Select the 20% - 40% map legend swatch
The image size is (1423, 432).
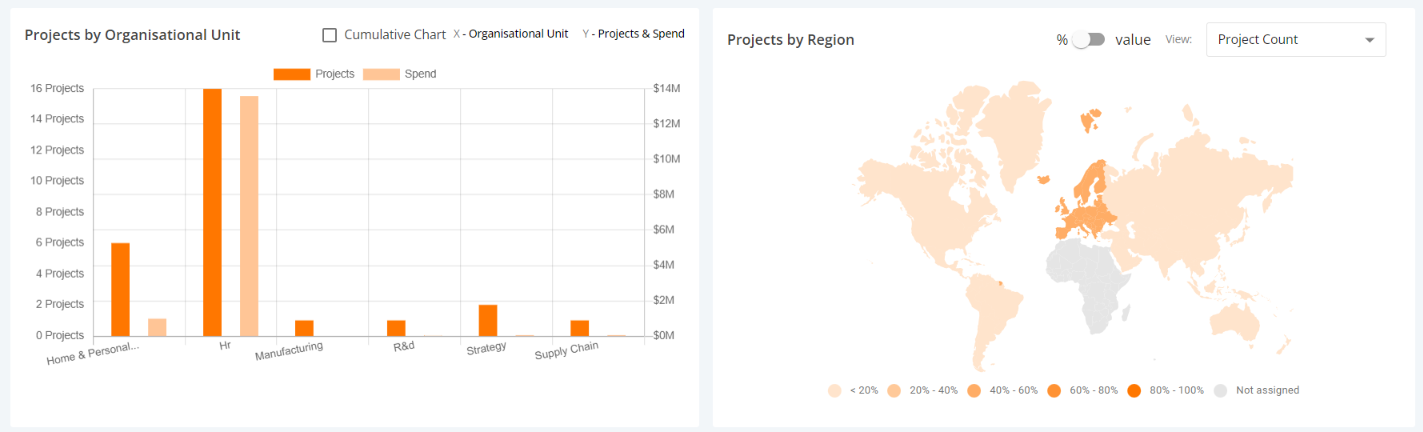pos(893,390)
